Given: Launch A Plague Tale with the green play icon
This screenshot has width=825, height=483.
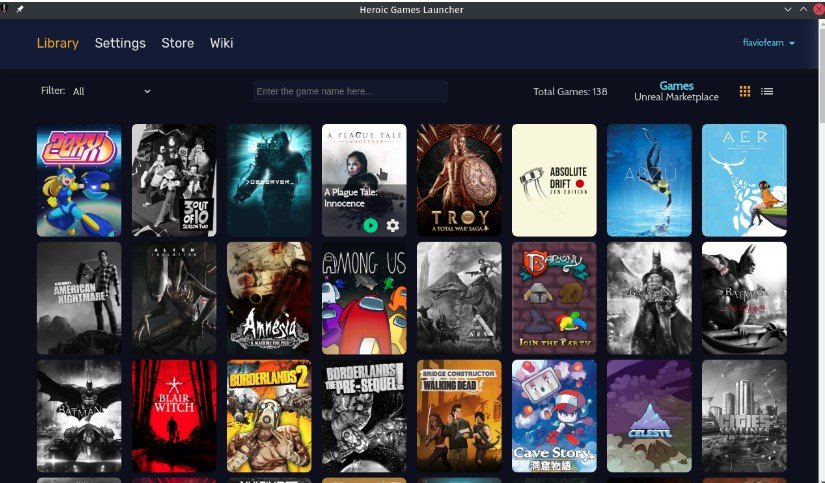Looking at the screenshot, I should coord(370,226).
